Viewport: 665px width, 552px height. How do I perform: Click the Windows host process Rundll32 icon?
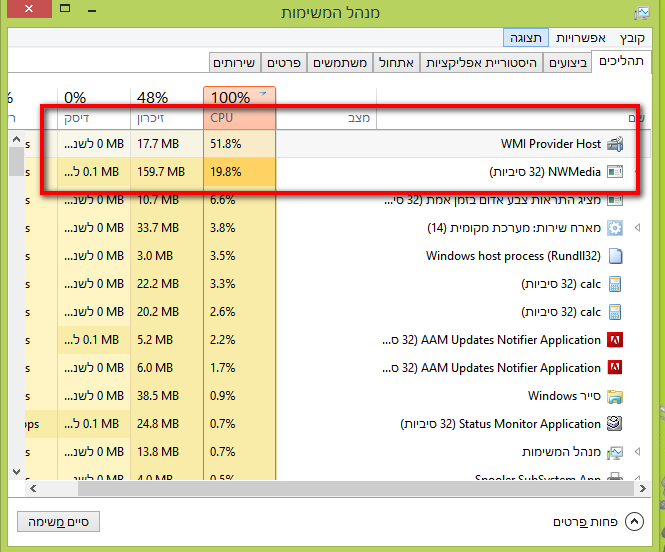tap(615, 256)
